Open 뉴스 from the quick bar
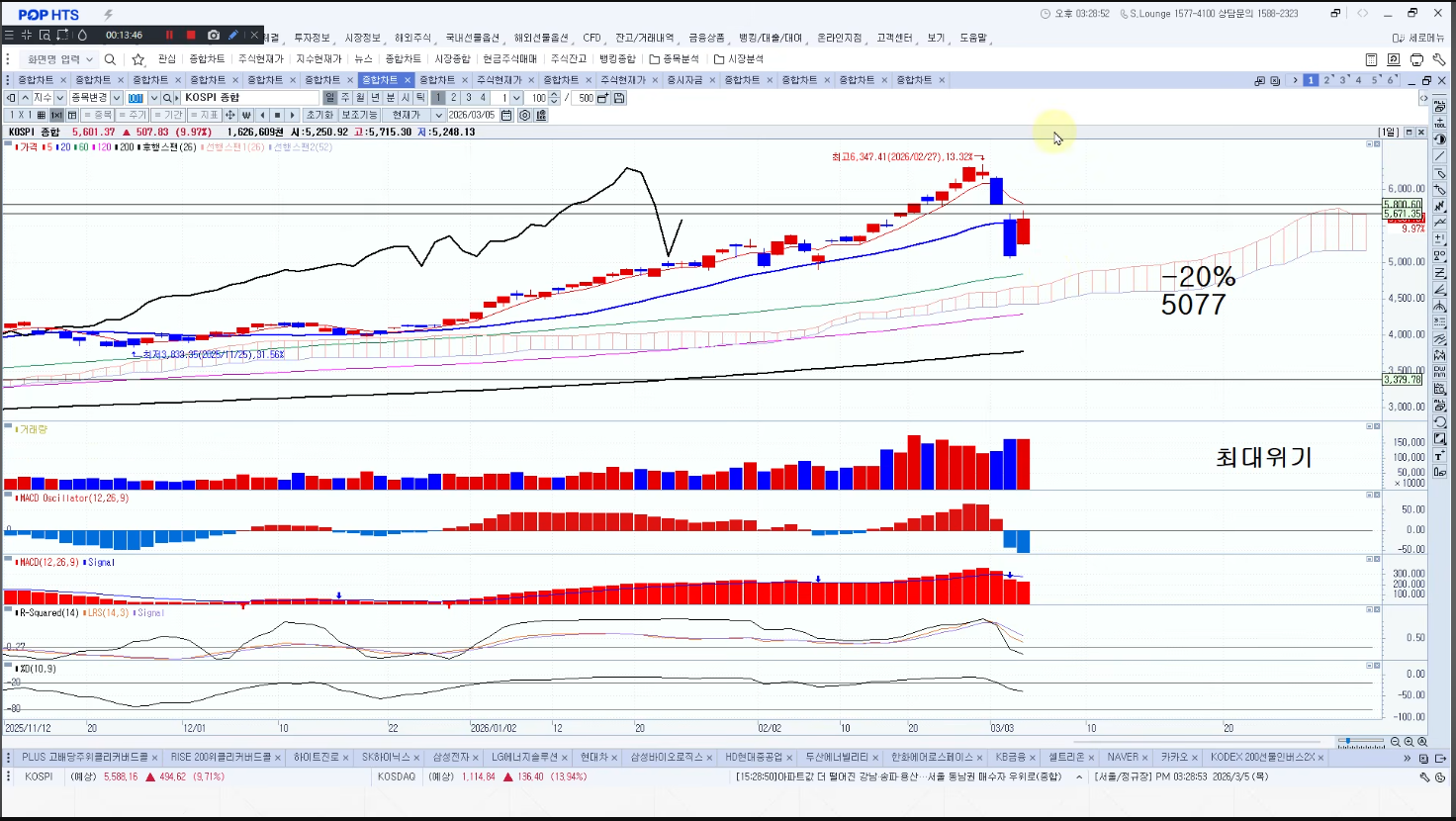Viewport: 1456px width, 821px height. 364,59
